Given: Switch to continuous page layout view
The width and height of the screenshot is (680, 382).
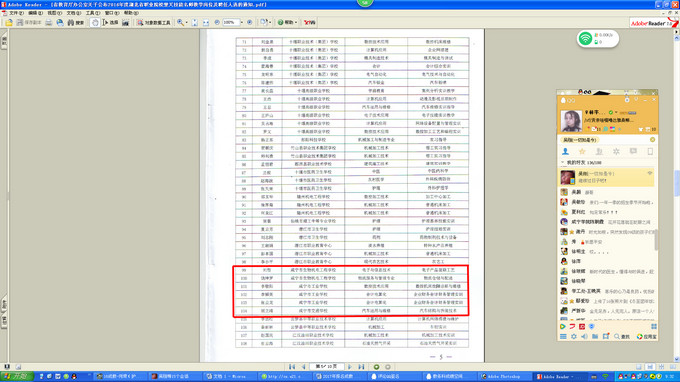Looking at the screenshot, I should [x=650, y=367].
